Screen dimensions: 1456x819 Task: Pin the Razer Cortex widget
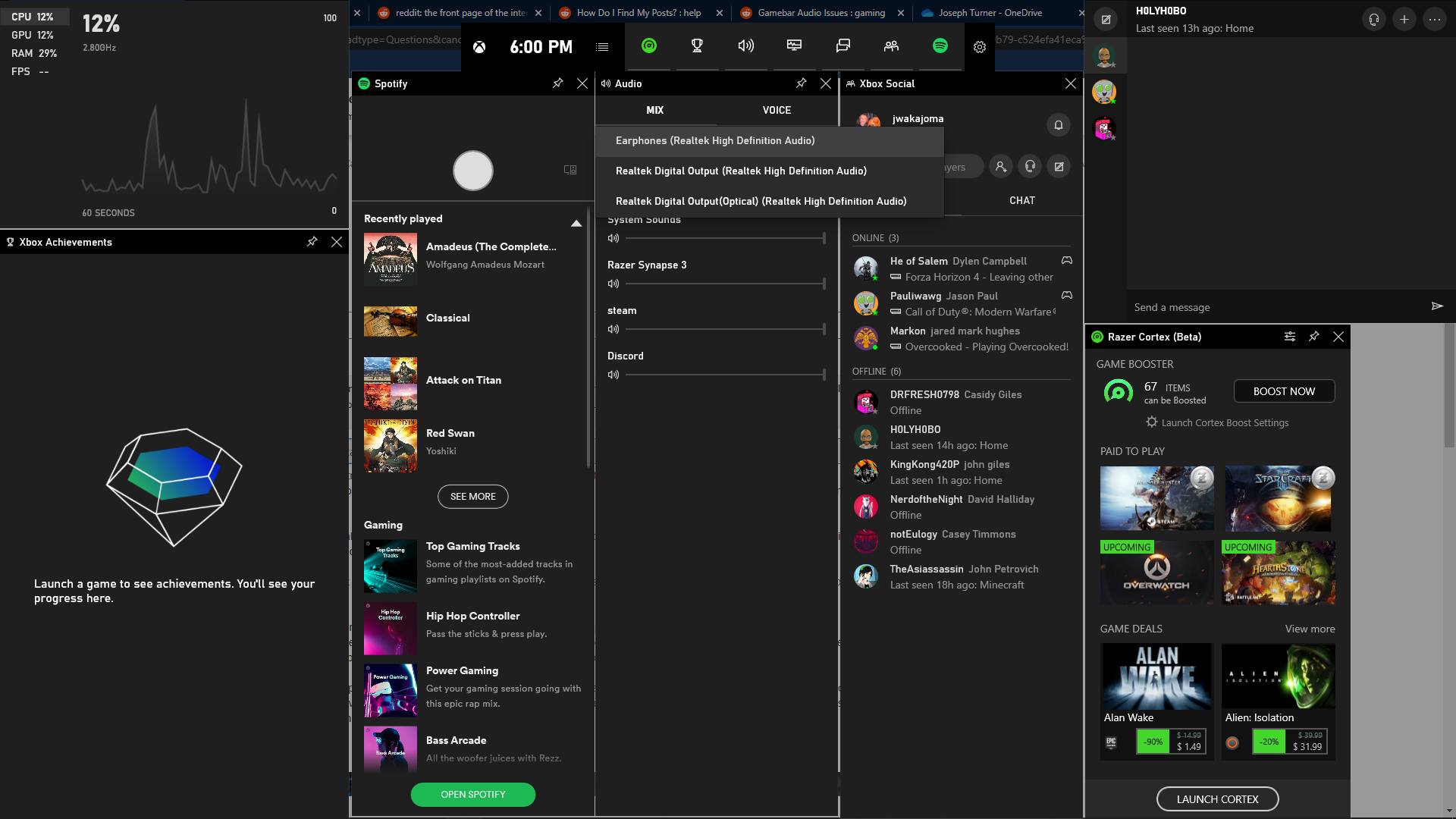(x=1313, y=337)
